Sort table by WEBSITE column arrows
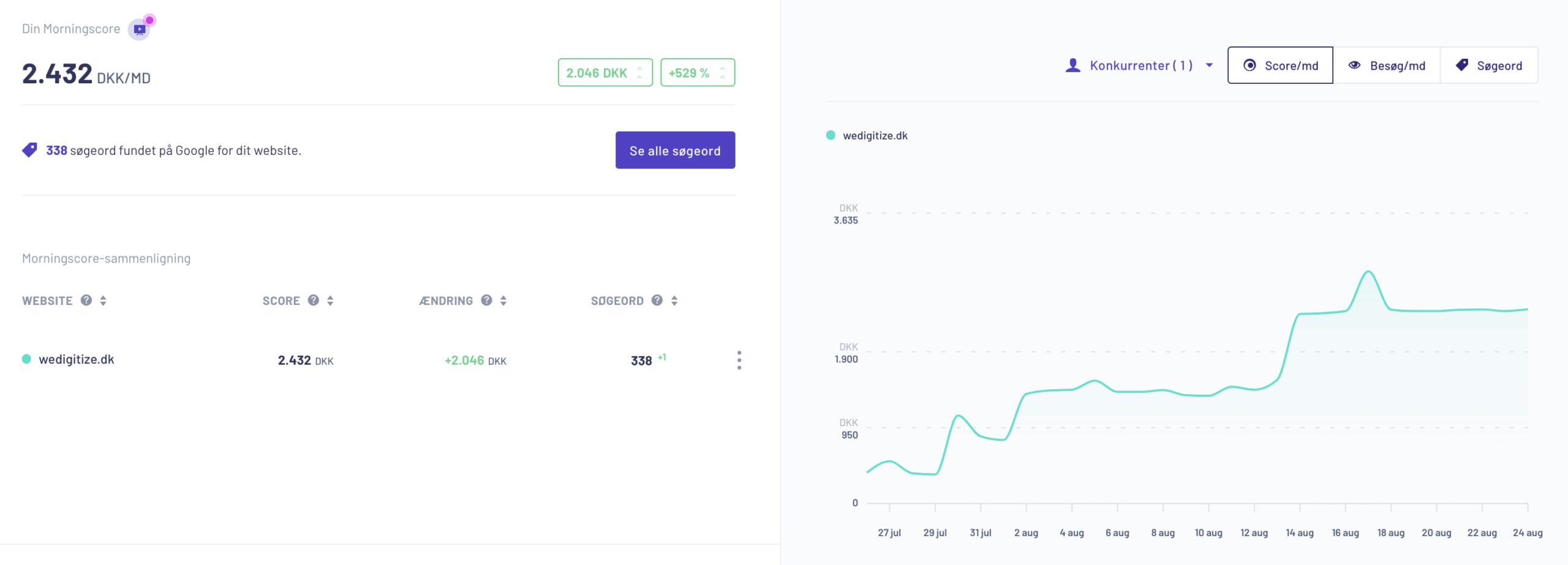The image size is (1568, 565). (103, 301)
